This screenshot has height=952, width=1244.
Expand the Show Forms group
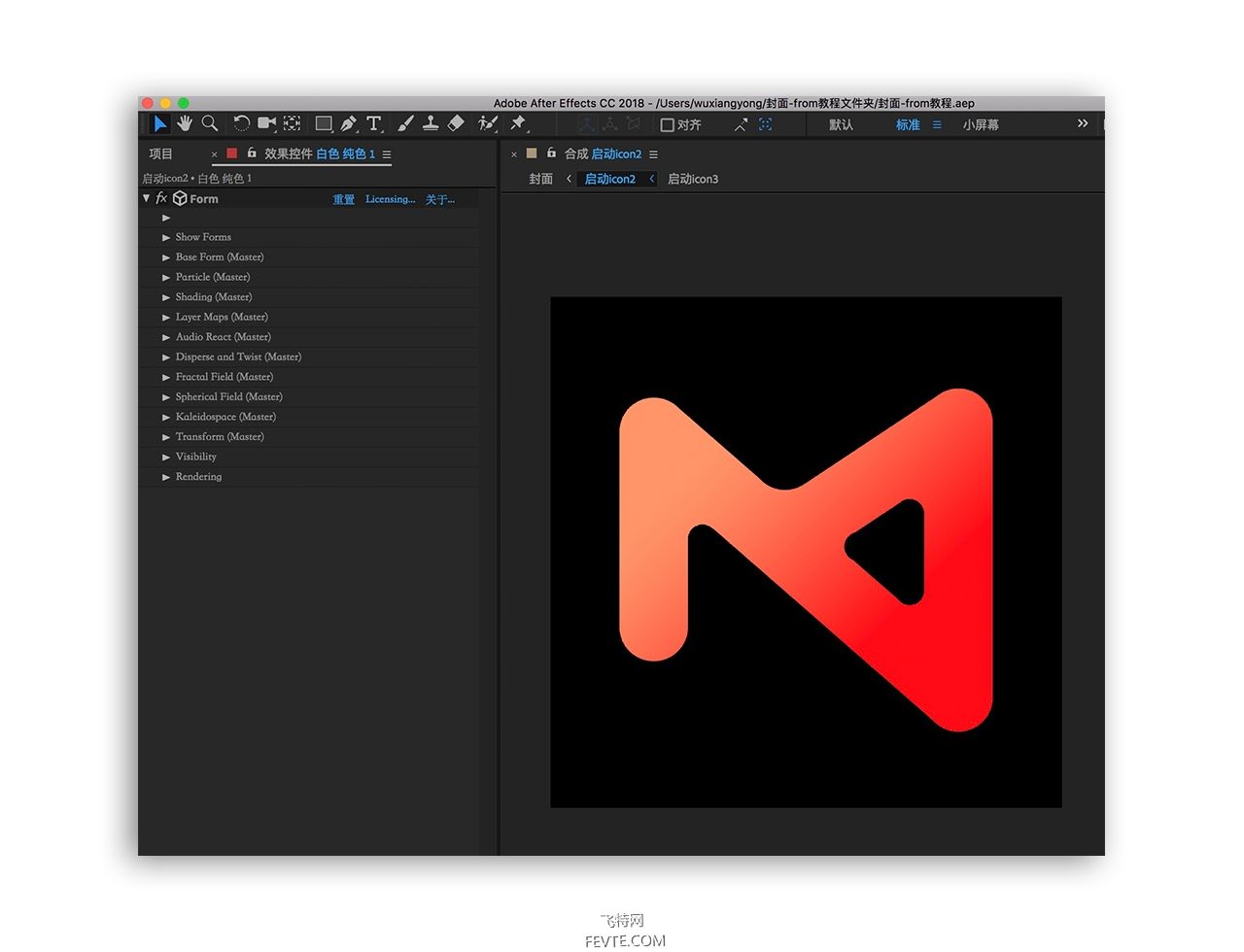click(166, 237)
